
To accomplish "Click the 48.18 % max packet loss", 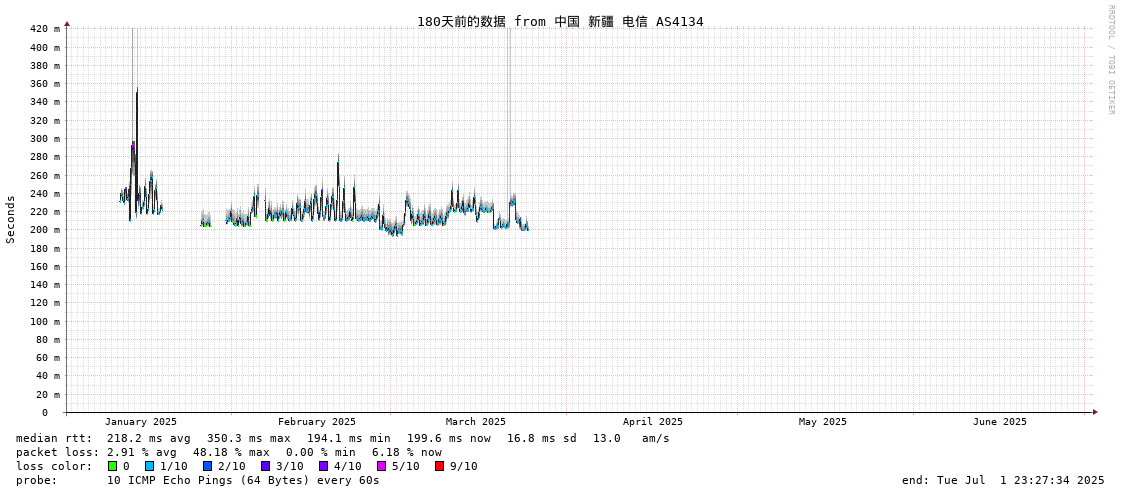I will pos(232,453).
